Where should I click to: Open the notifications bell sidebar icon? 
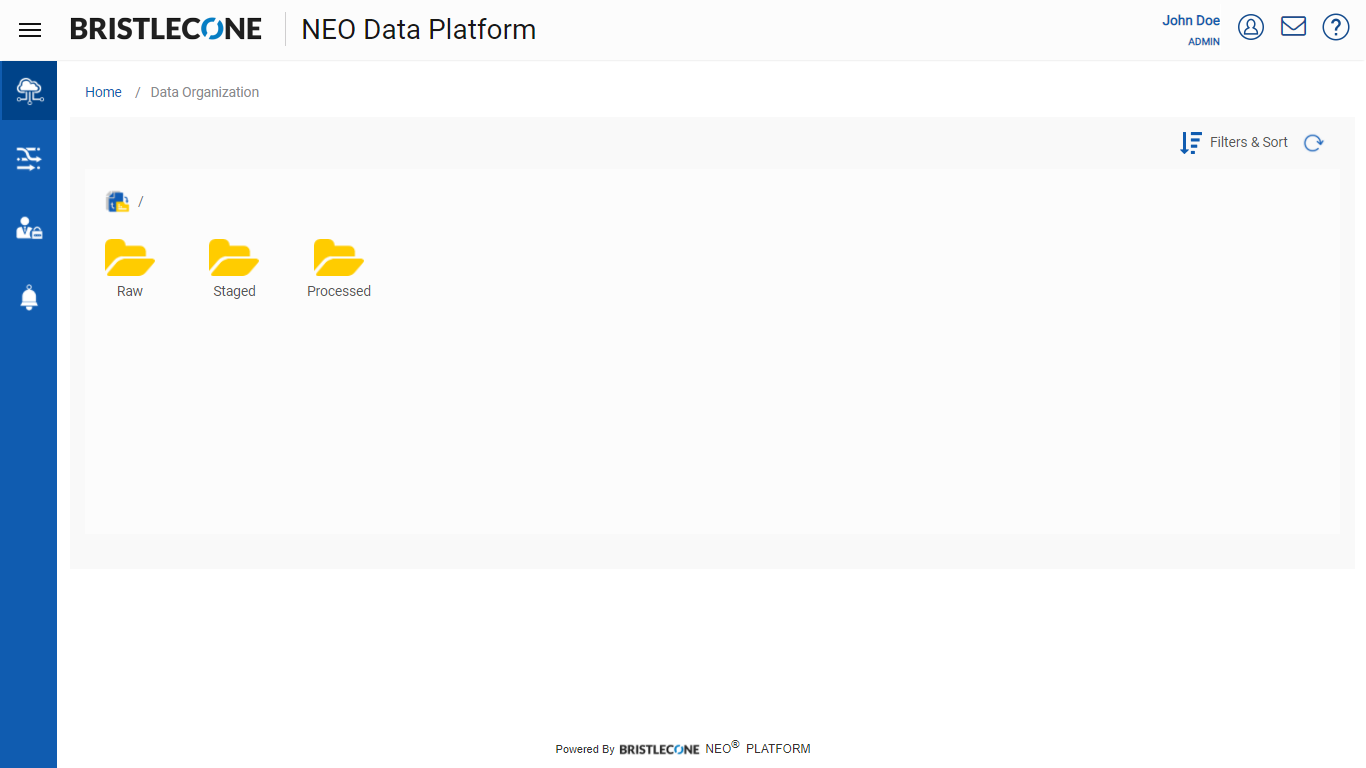(x=29, y=297)
